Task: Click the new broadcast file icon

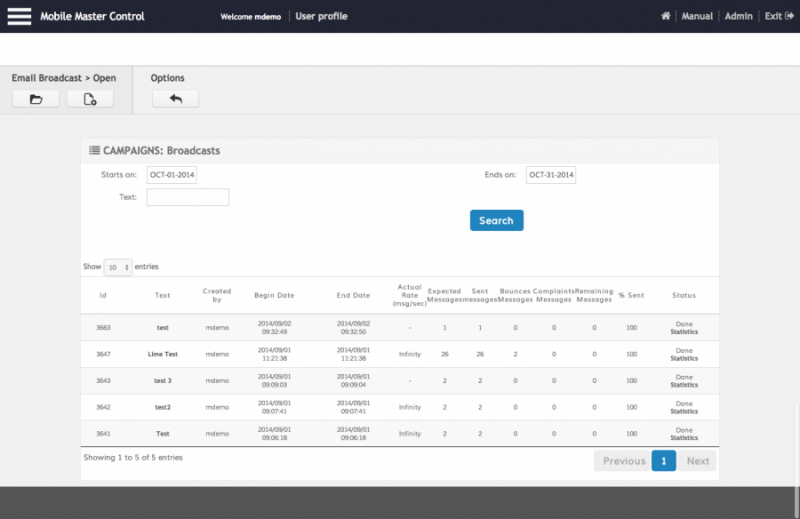Action: [90, 99]
